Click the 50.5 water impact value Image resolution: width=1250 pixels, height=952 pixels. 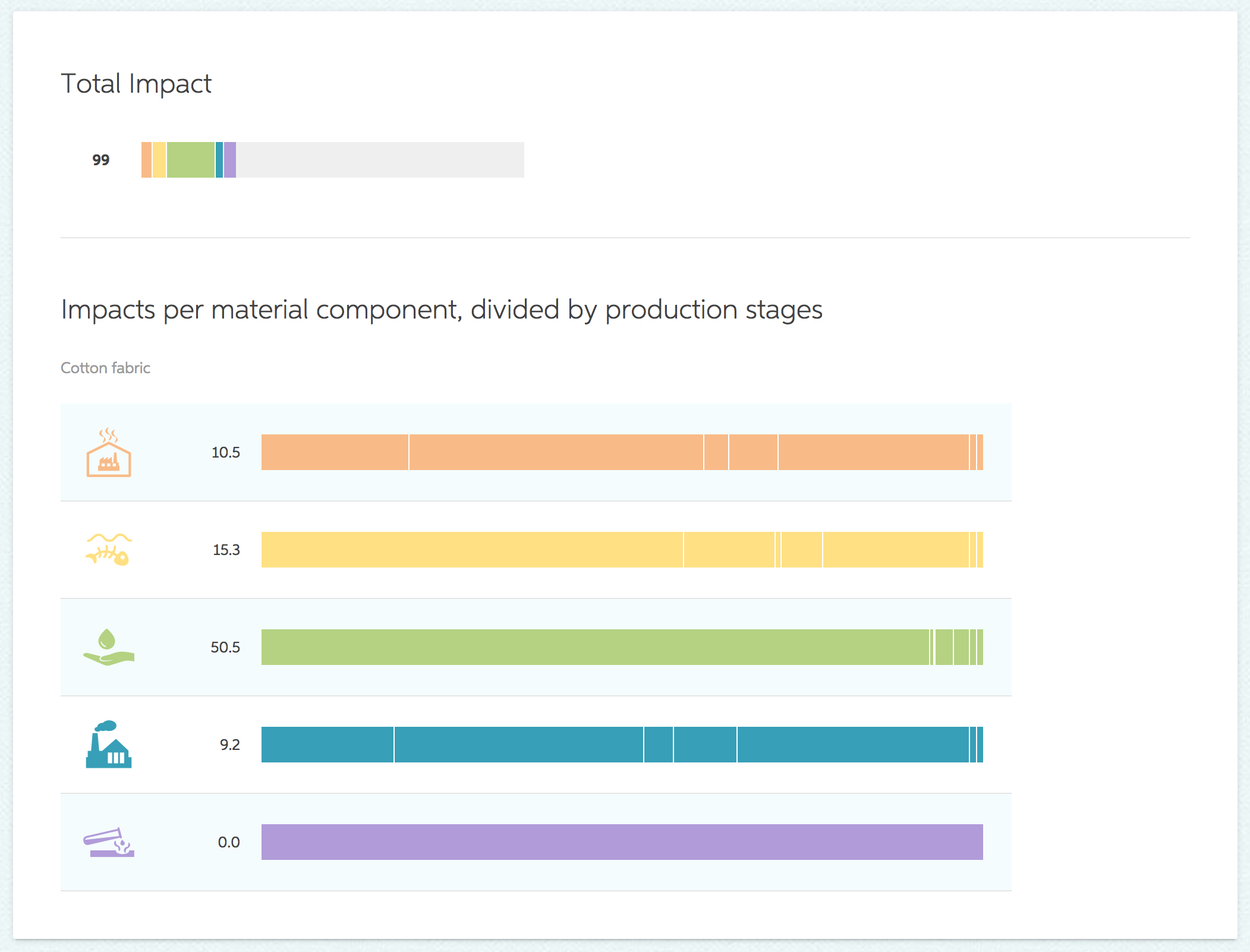225,647
